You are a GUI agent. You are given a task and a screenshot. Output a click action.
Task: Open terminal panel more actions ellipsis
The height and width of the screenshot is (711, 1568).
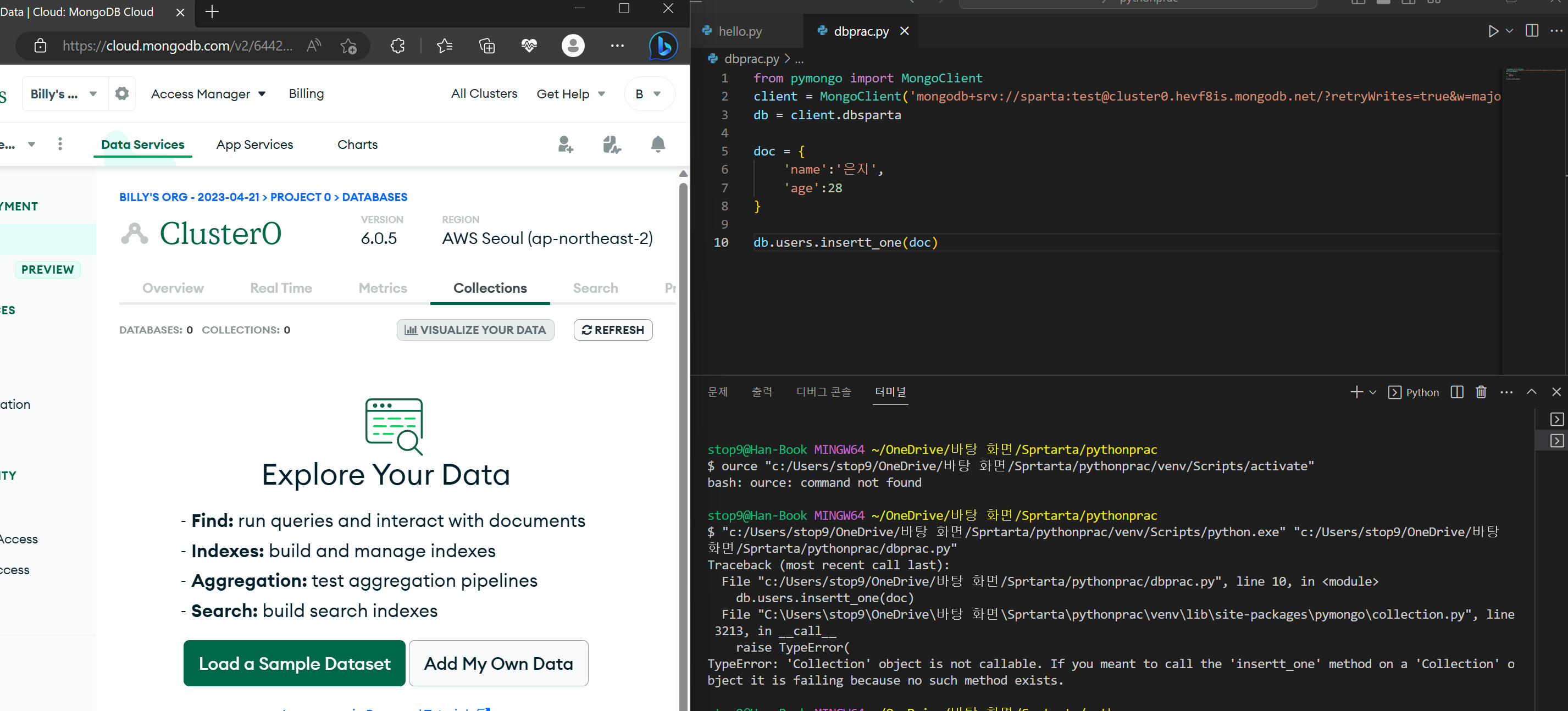click(1506, 392)
